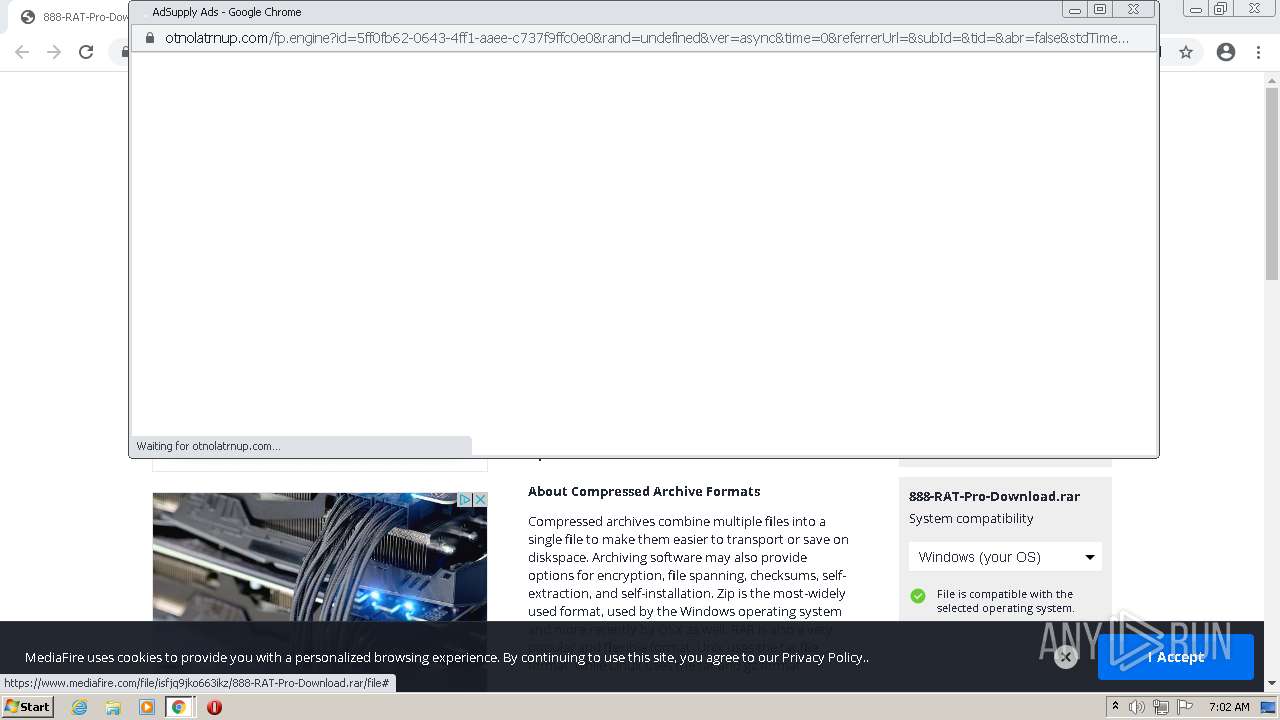
Task: Click the computer cables ad image
Action: (x=320, y=557)
